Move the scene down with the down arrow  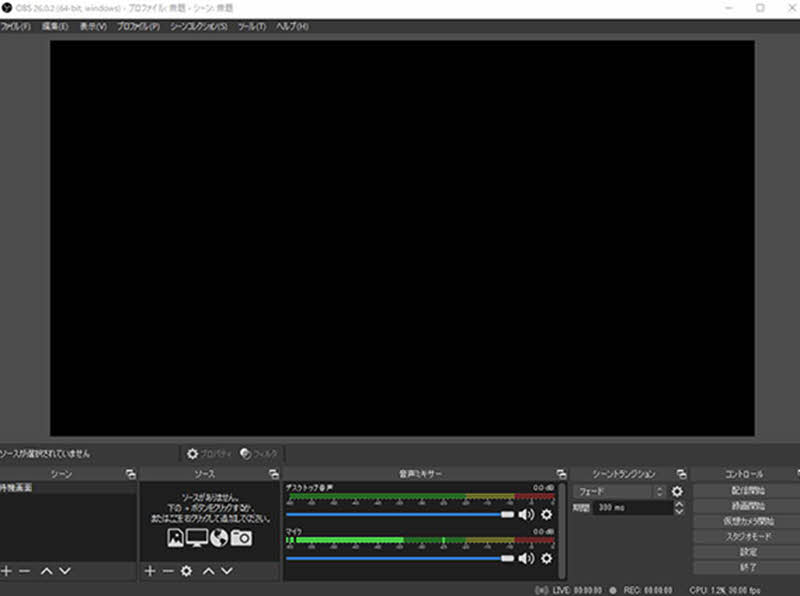[65, 570]
